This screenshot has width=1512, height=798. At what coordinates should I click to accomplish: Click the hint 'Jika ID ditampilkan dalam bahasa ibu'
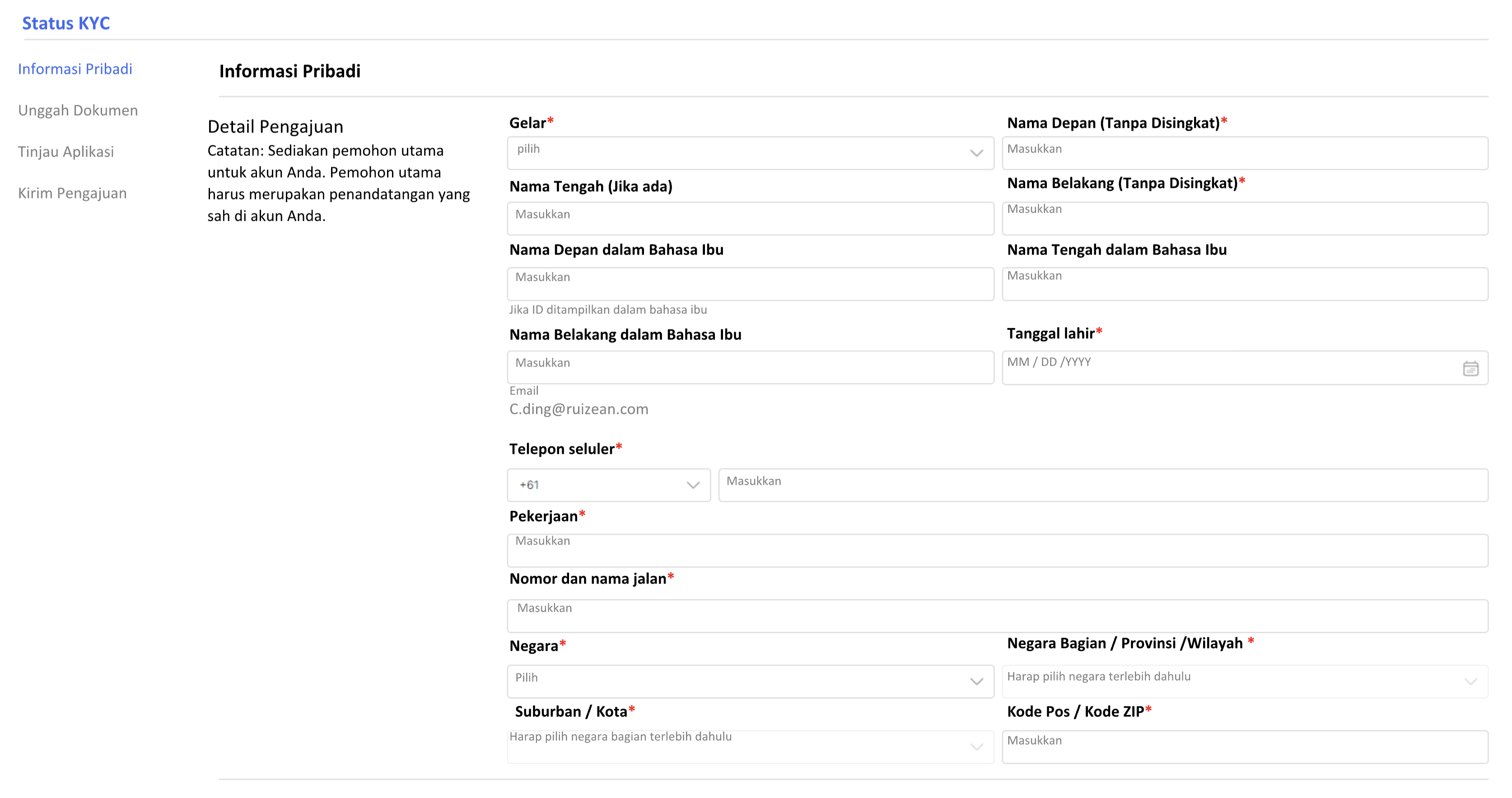(x=608, y=309)
